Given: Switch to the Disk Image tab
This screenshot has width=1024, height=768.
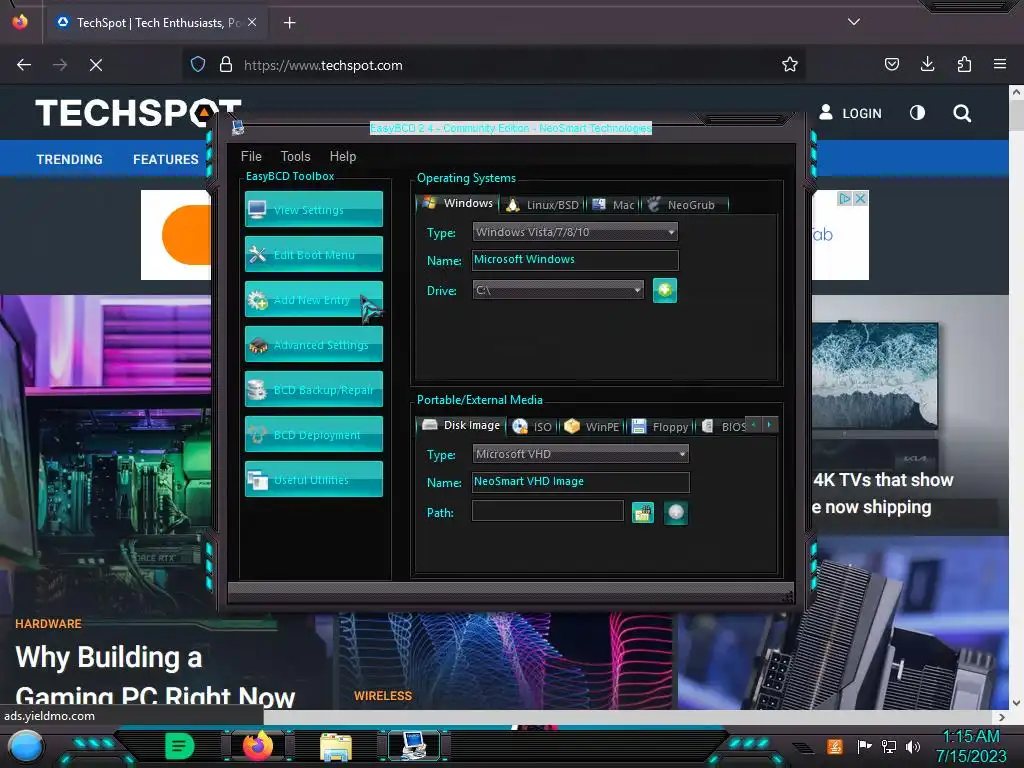Looking at the screenshot, I should click(x=461, y=425).
